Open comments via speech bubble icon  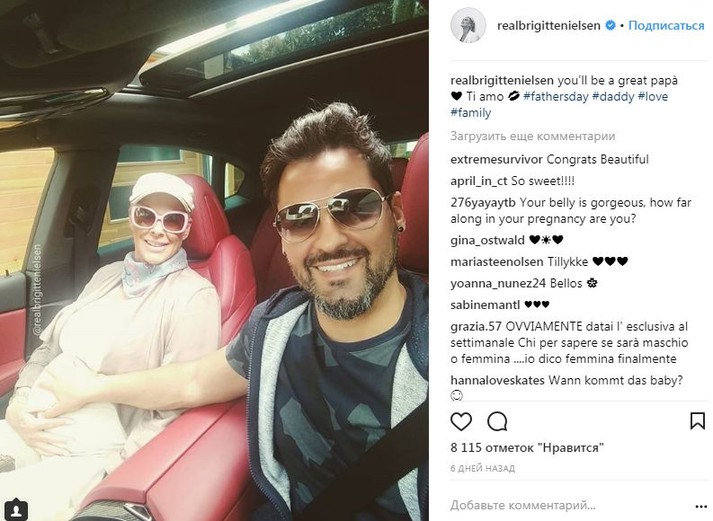click(x=497, y=421)
